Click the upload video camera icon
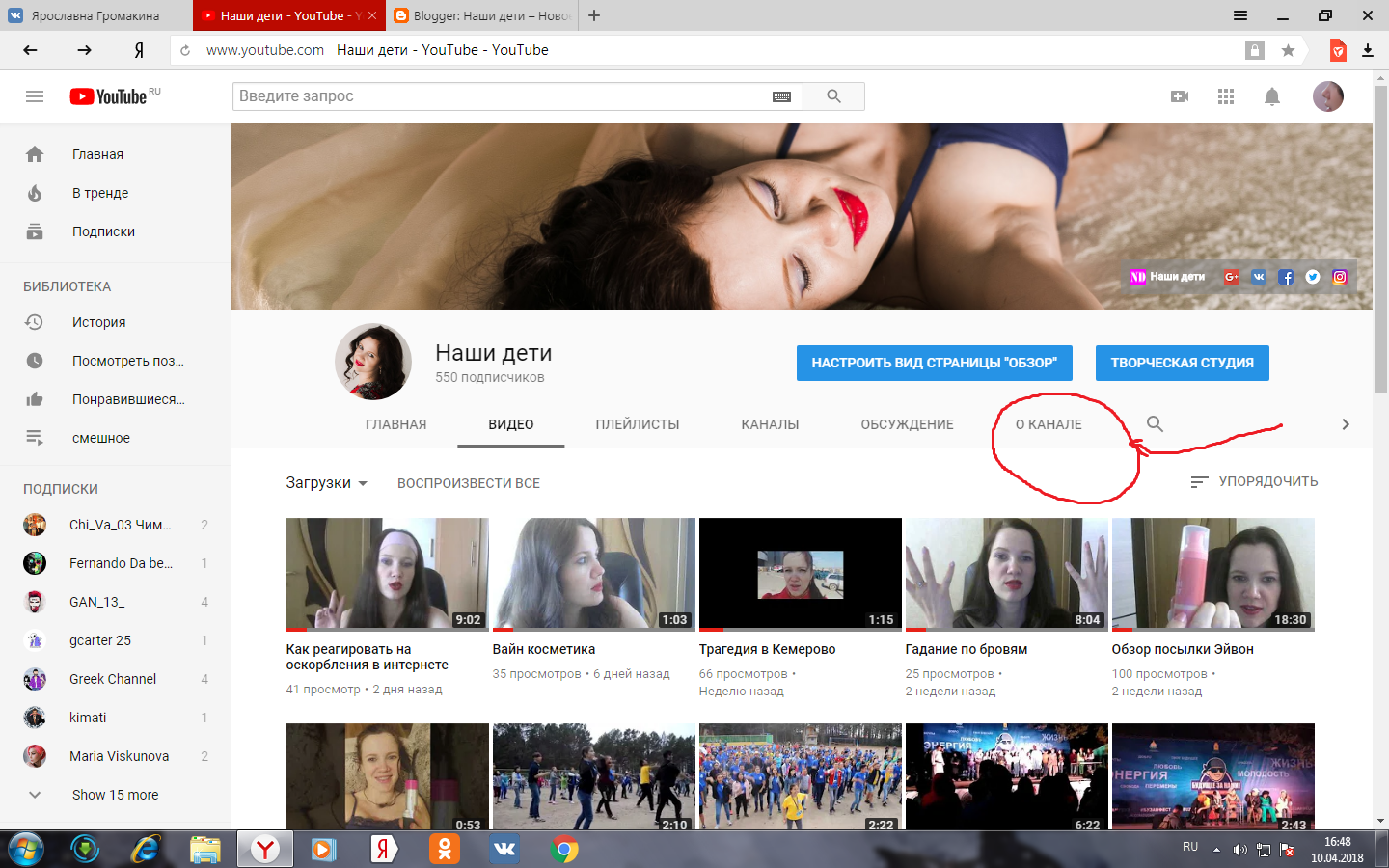The image size is (1389, 868). 1180,96
